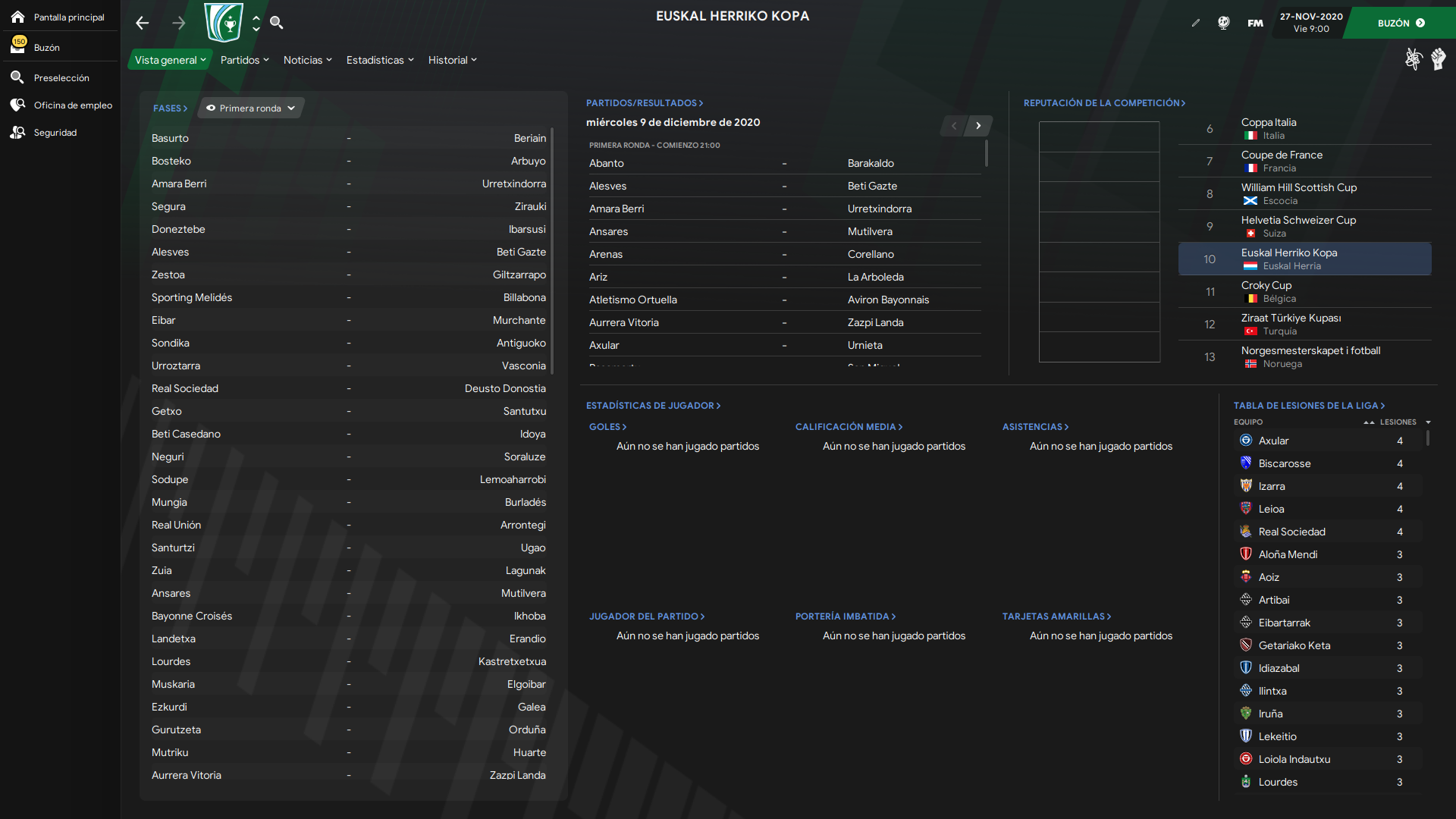Click the Real Sociedad crest in the injuries table

click(x=1246, y=531)
